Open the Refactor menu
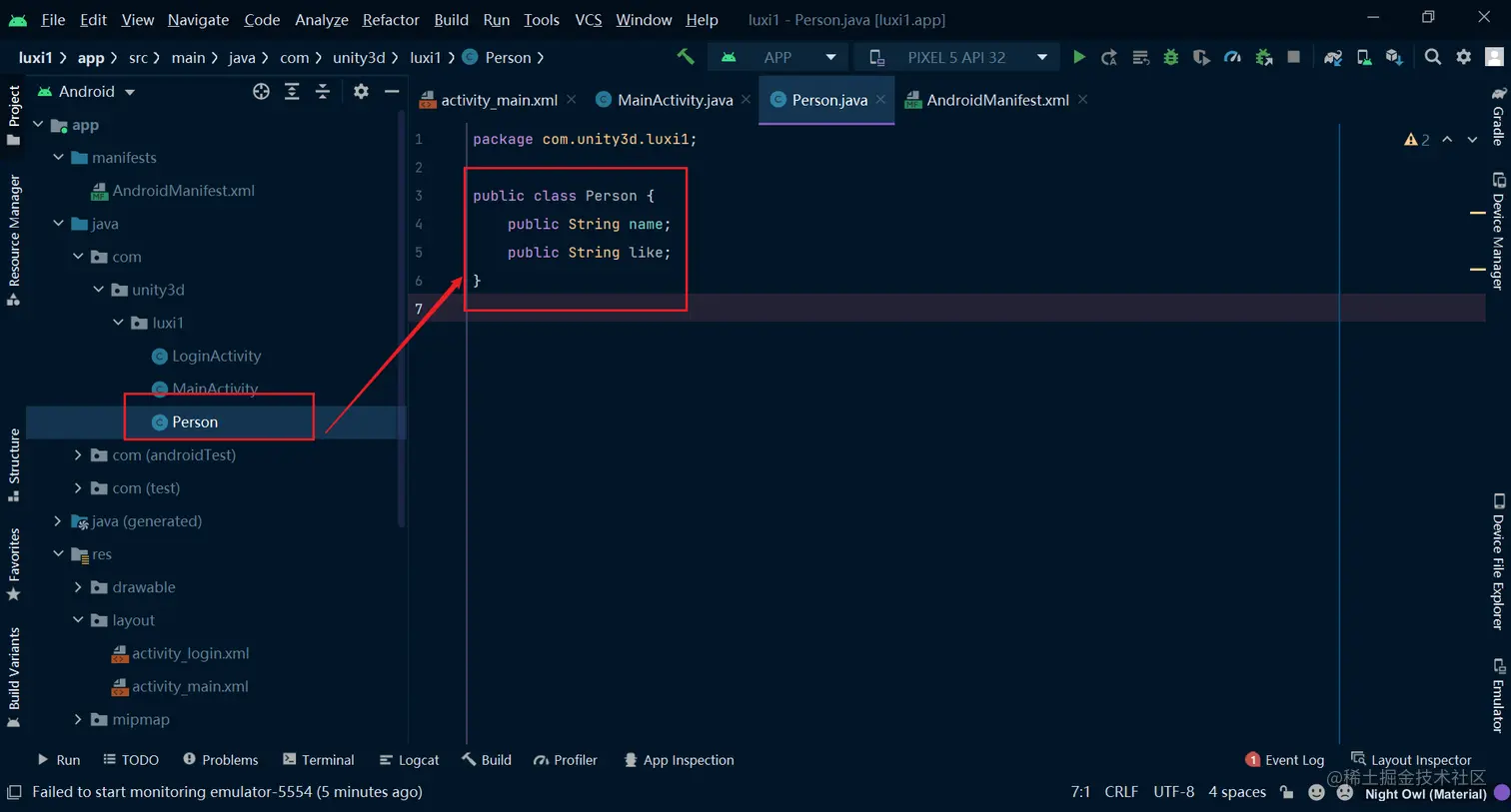Image resolution: width=1511 pixels, height=812 pixels. [x=391, y=19]
